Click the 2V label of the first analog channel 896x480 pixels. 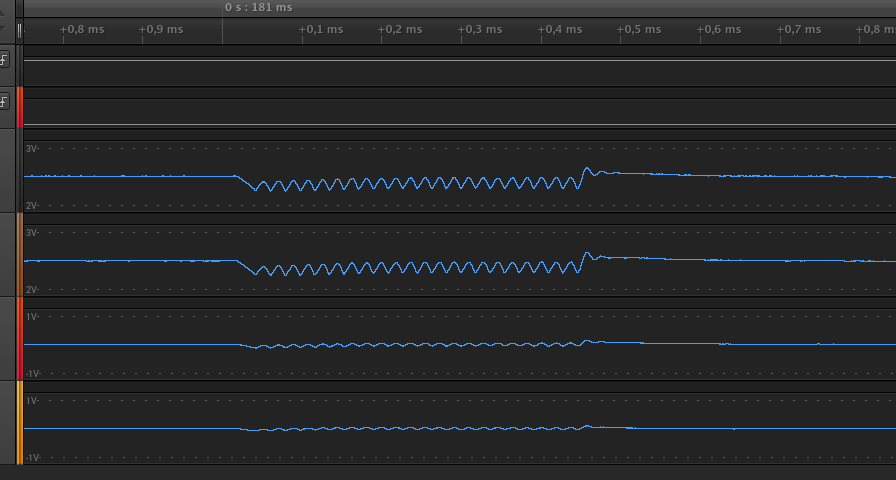pyautogui.click(x=32, y=206)
